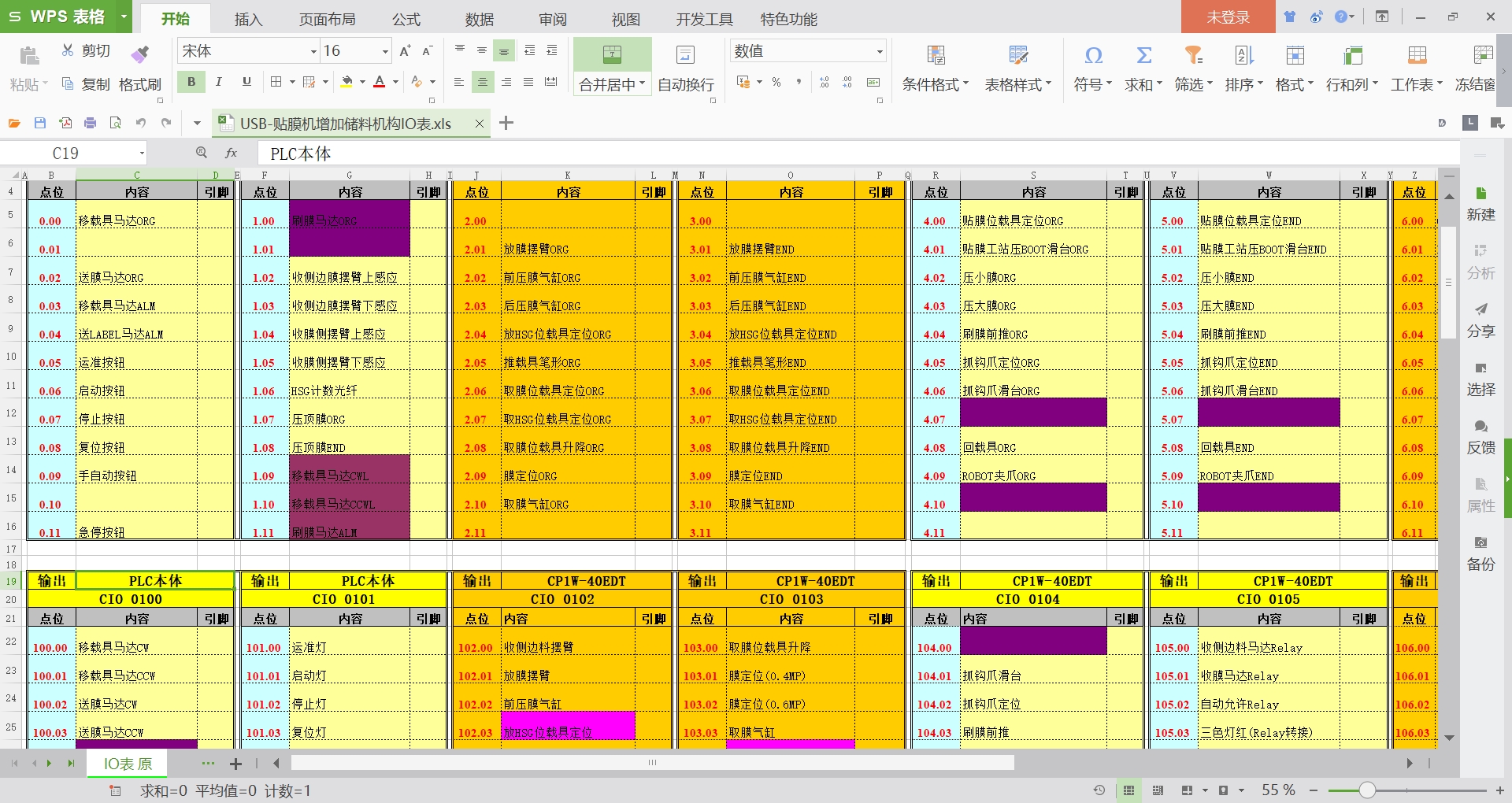Click the export to PDF icon
Screen dimensions: 1512x803
[x=65, y=123]
